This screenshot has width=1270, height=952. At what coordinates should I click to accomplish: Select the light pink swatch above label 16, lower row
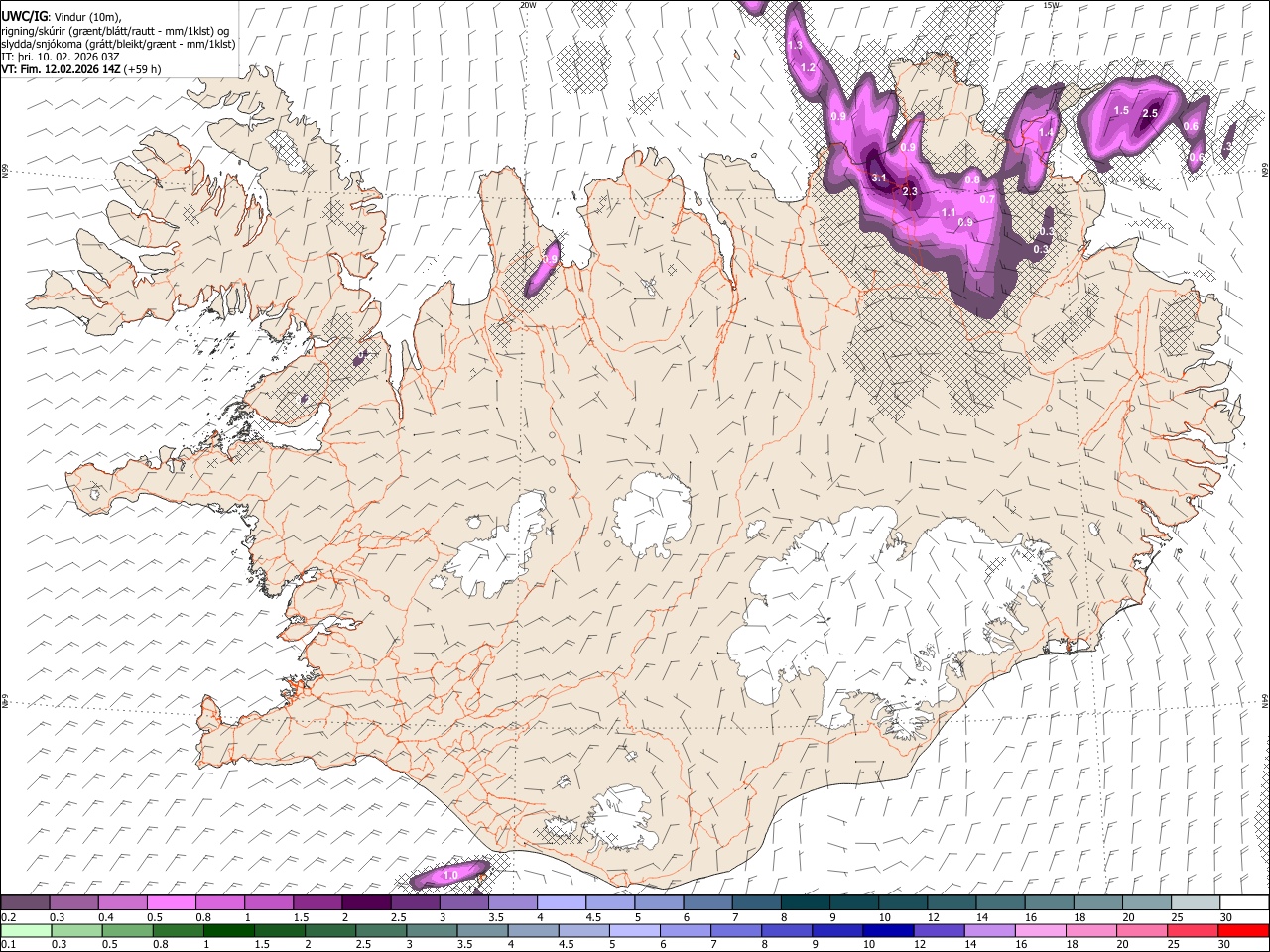[x=1040, y=930]
